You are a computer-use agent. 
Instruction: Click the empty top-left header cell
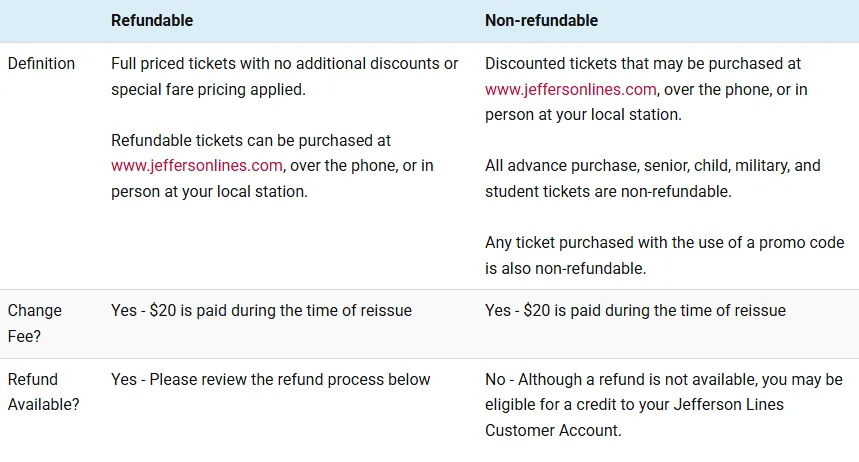point(50,20)
